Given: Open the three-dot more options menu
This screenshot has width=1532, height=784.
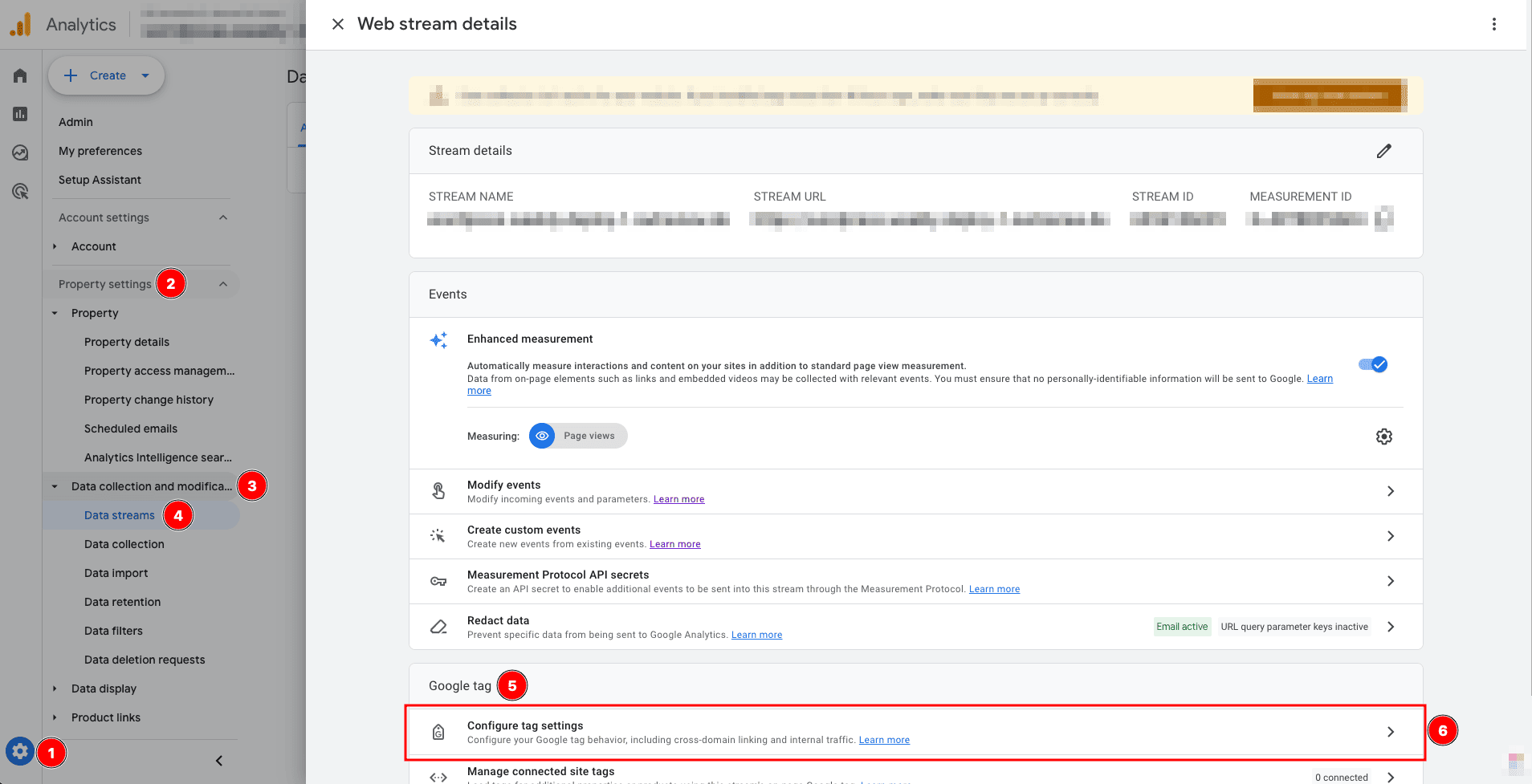Looking at the screenshot, I should click(x=1493, y=24).
